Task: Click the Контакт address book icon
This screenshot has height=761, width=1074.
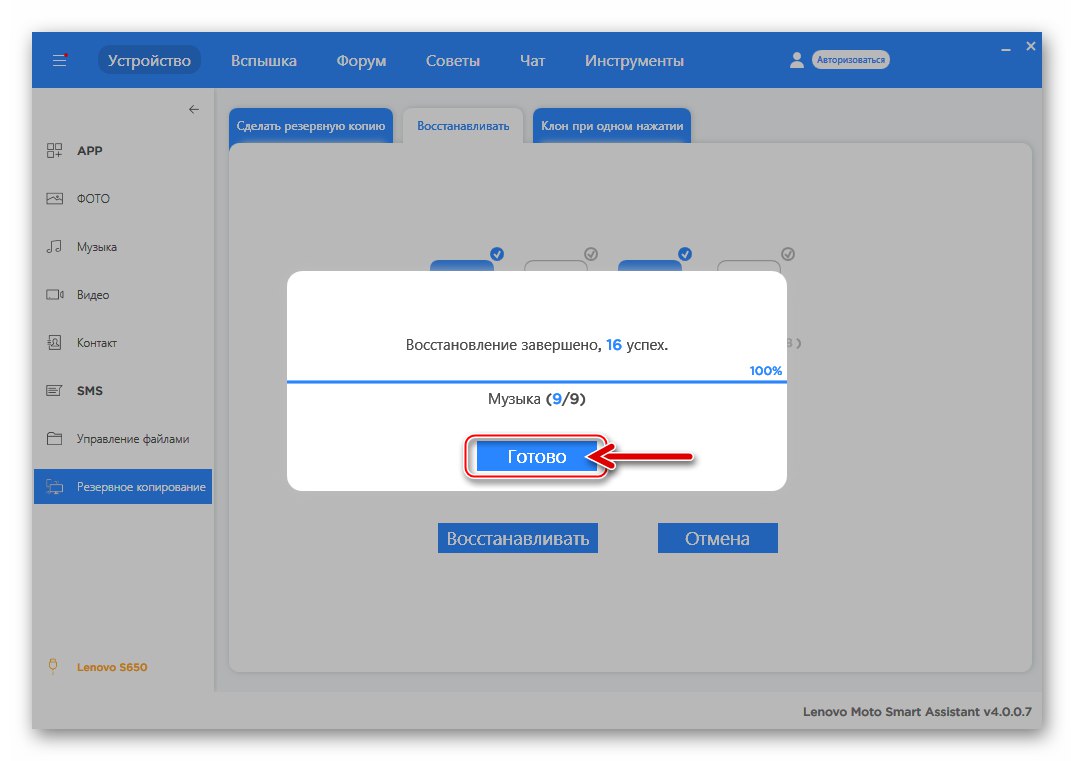Action: (x=54, y=342)
